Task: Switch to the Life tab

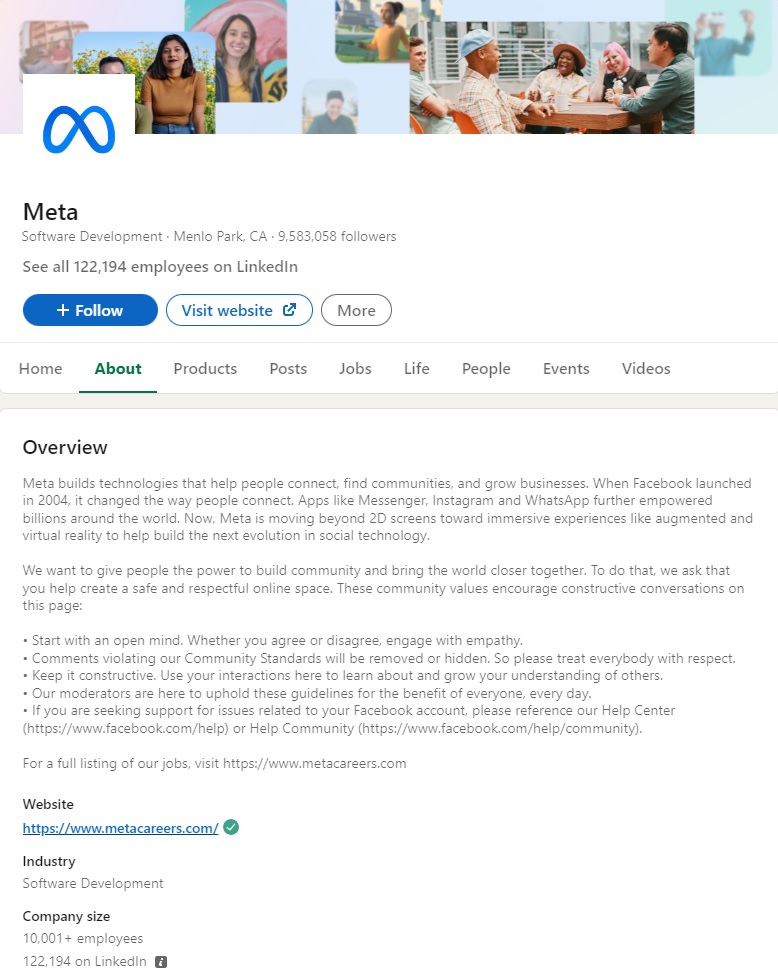Action: [416, 368]
